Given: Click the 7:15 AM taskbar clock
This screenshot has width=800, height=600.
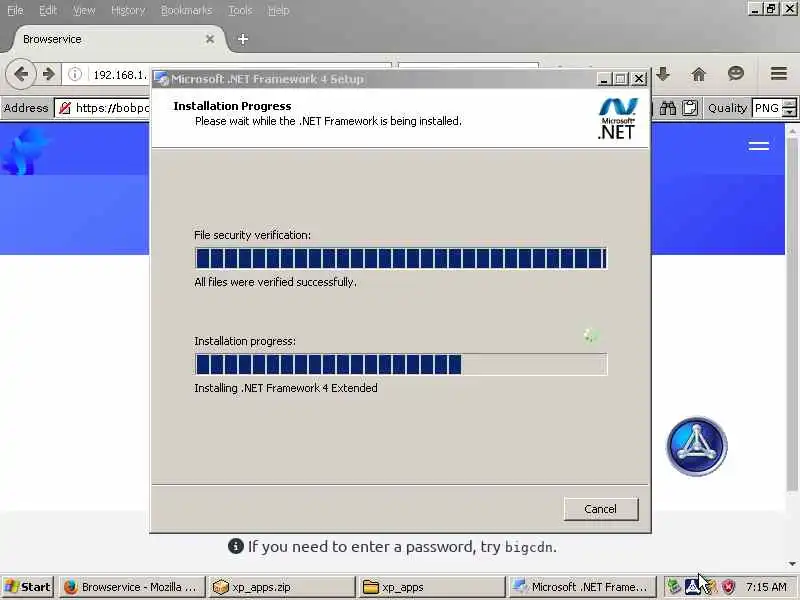Looking at the screenshot, I should (766, 587).
